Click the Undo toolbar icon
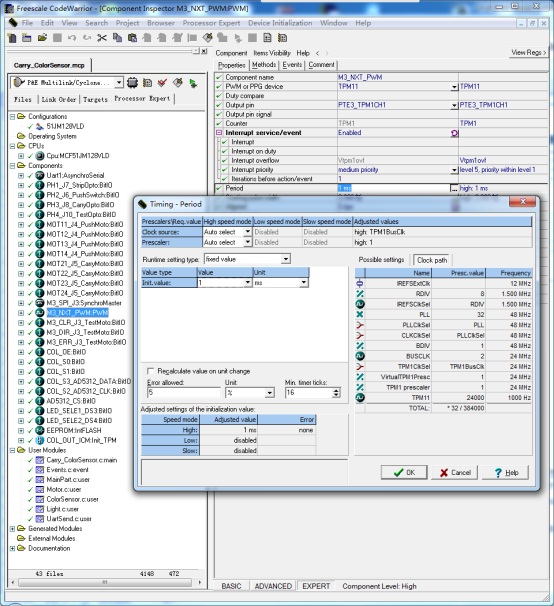The image size is (554, 606). coord(72,37)
